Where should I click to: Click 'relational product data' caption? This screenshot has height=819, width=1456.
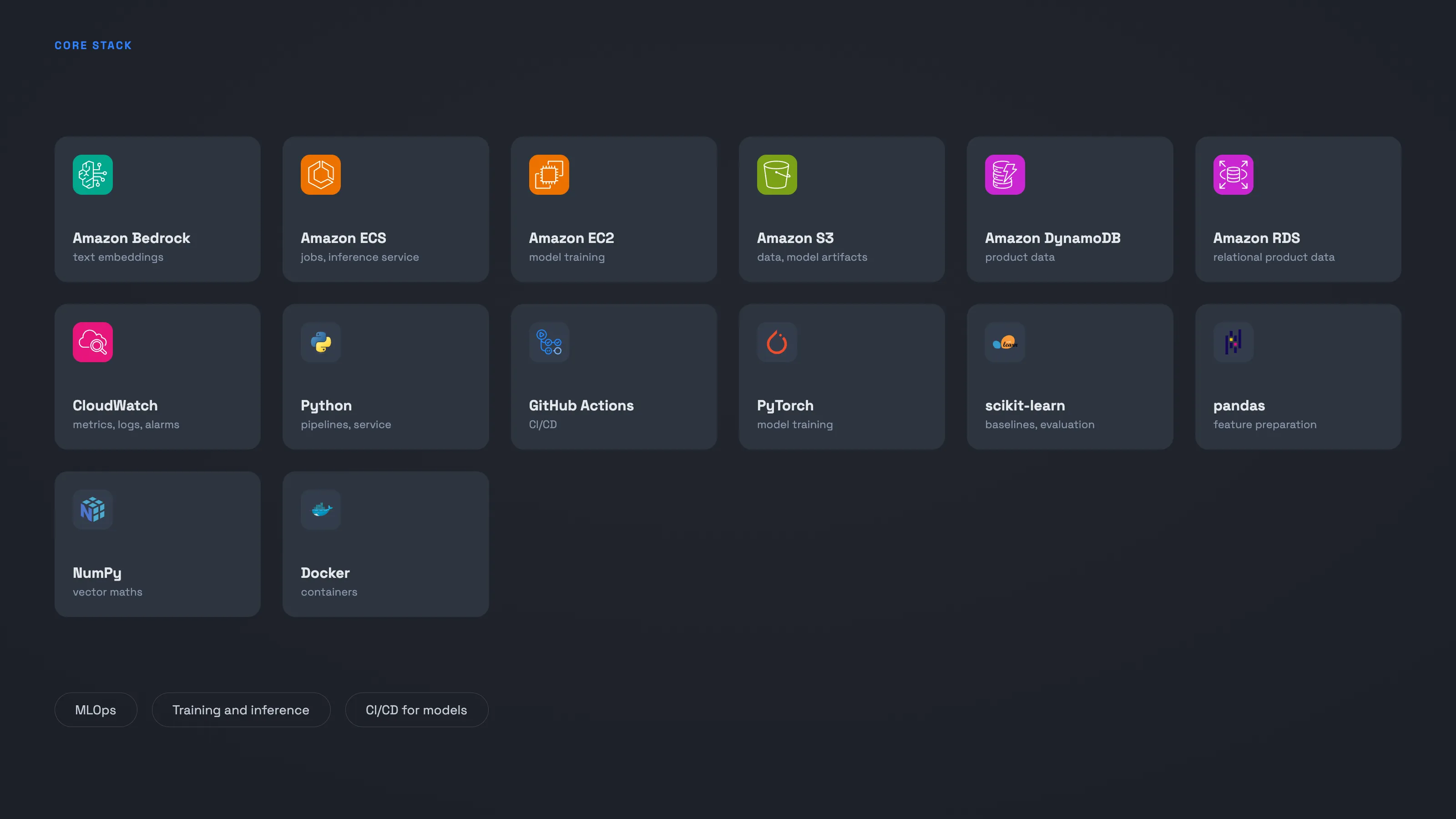[x=1274, y=257]
